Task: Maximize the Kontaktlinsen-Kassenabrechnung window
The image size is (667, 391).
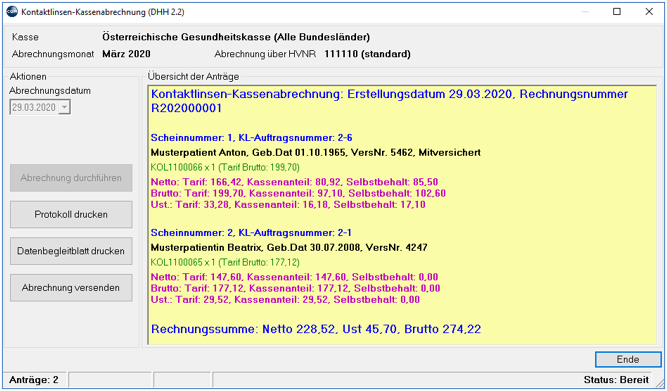Action: tap(617, 12)
